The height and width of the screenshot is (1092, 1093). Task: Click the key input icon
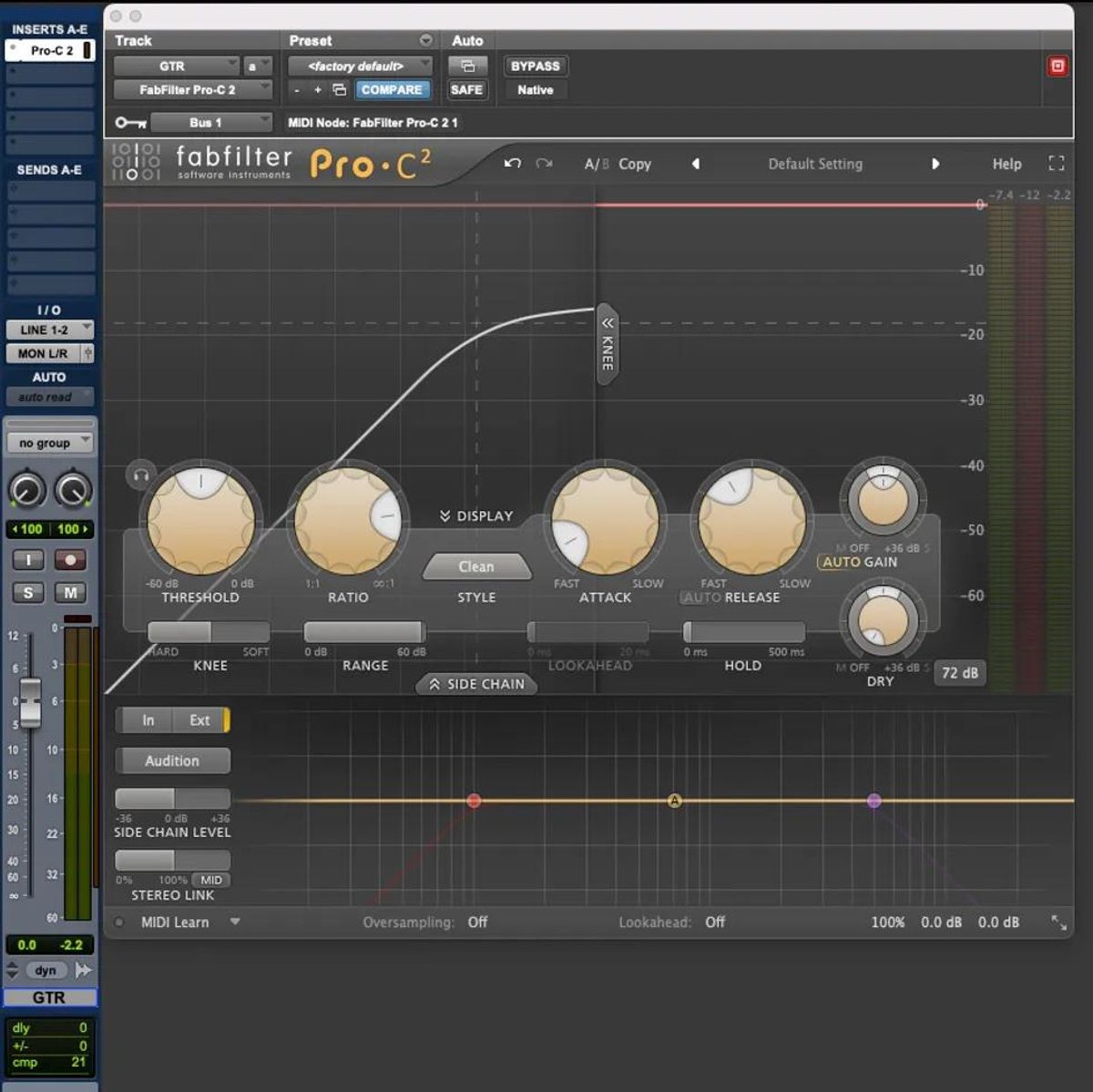pyautogui.click(x=130, y=123)
